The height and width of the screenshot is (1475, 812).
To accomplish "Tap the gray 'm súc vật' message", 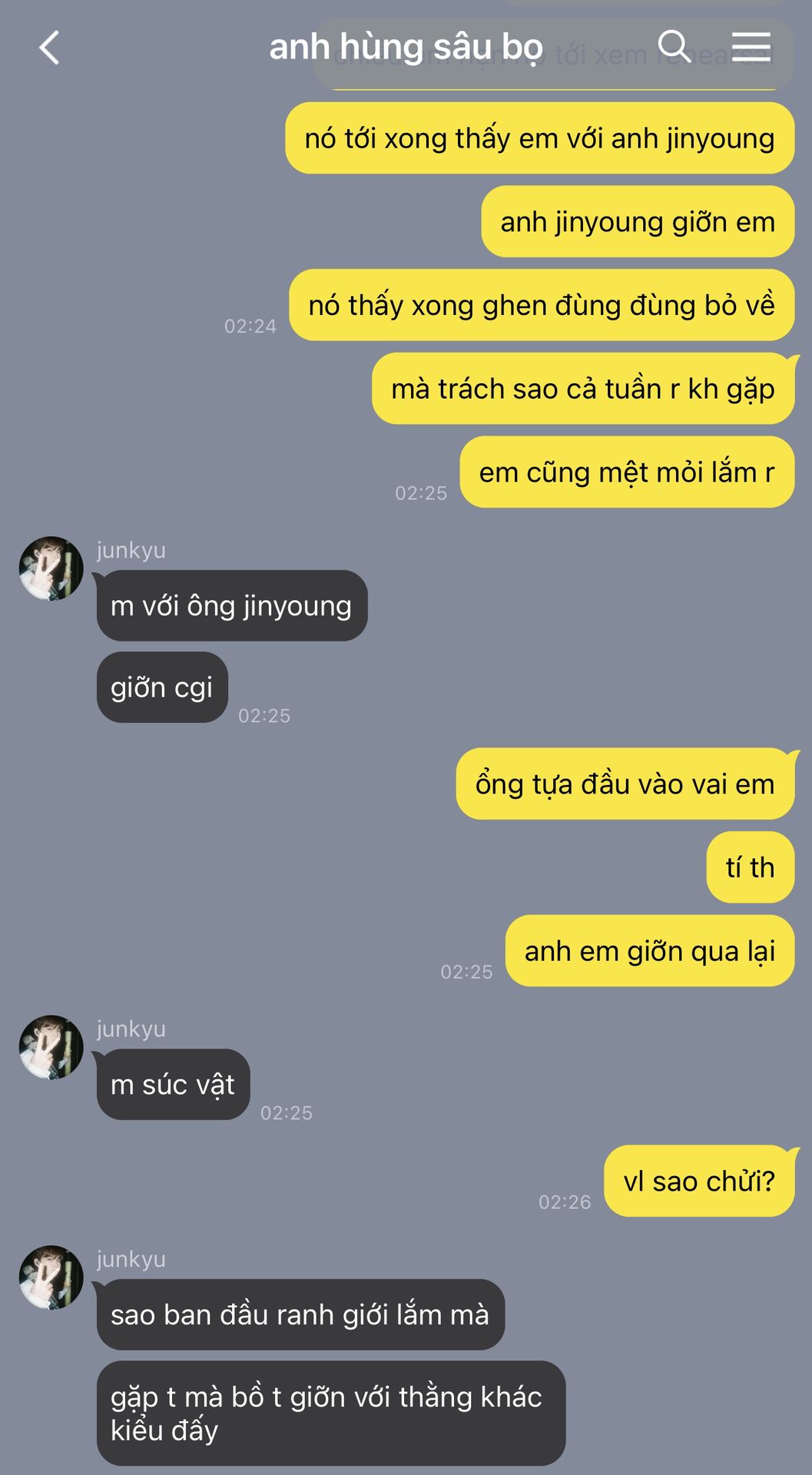I will pyautogui.click(x=173, y=1085).
